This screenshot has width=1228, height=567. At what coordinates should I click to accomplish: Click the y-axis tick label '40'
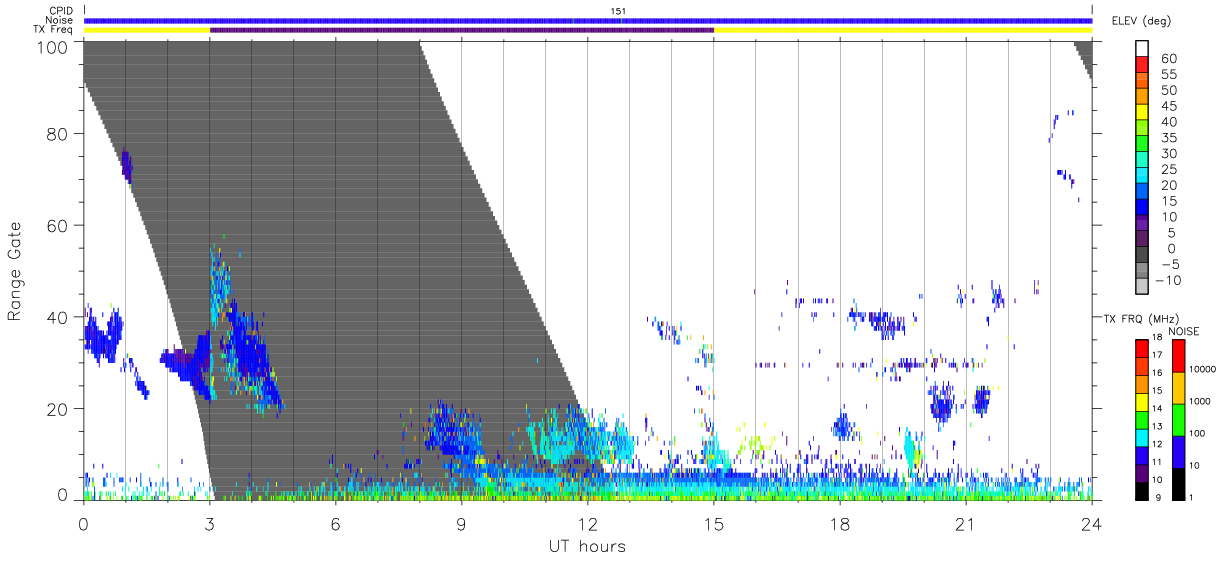click(59, 317)
